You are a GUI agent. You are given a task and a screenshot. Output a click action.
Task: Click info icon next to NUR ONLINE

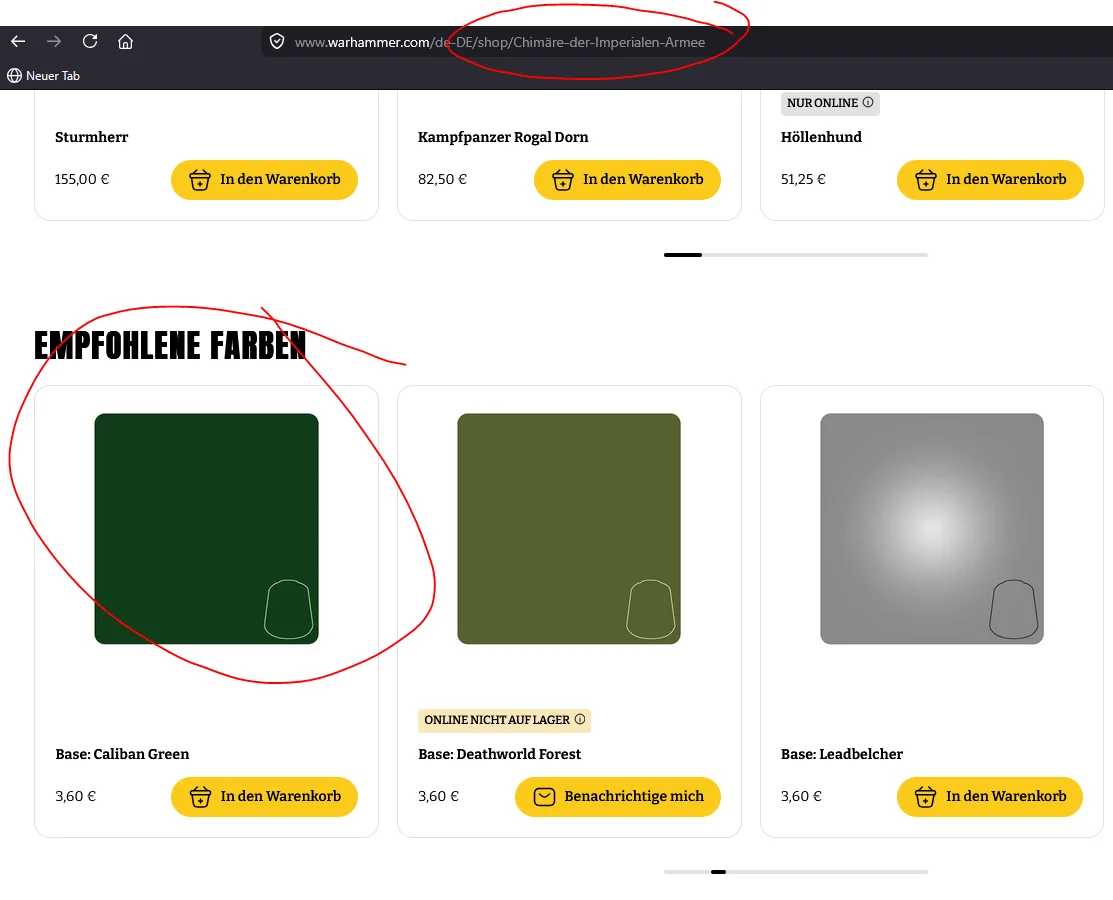click(x=867, y=102)
